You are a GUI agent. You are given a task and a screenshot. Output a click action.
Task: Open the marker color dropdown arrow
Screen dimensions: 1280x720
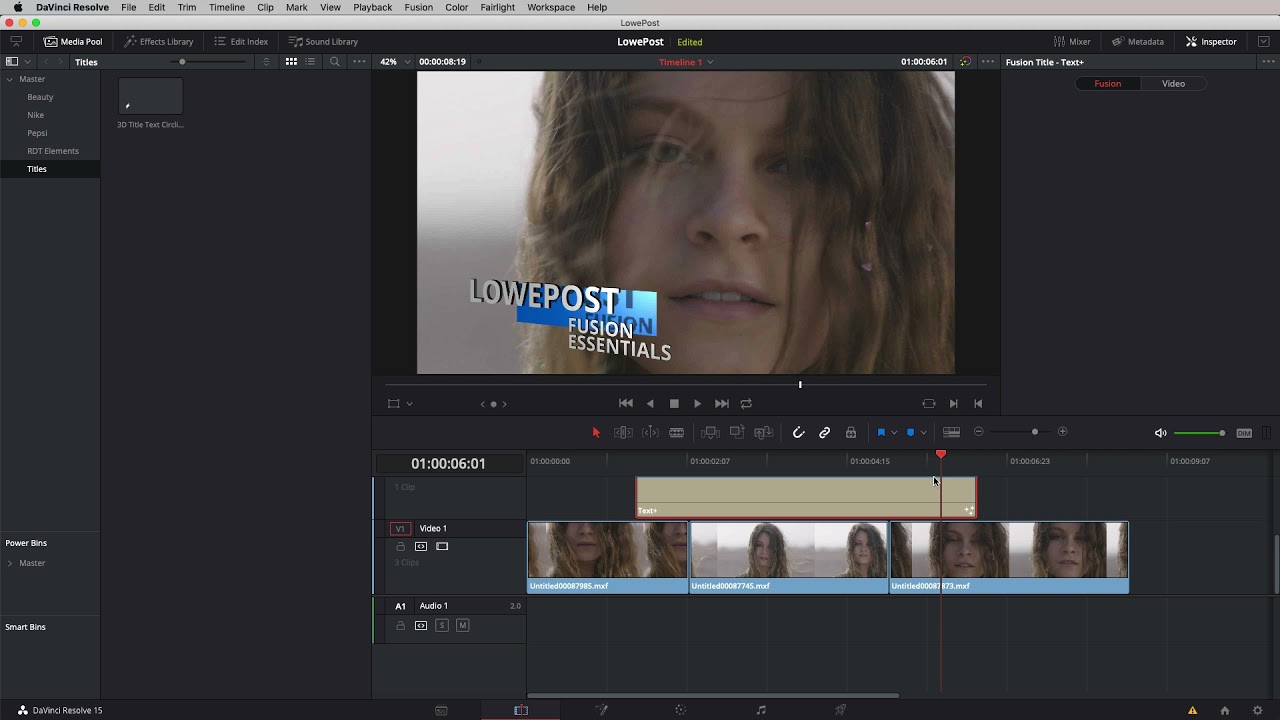click(923, 432)
